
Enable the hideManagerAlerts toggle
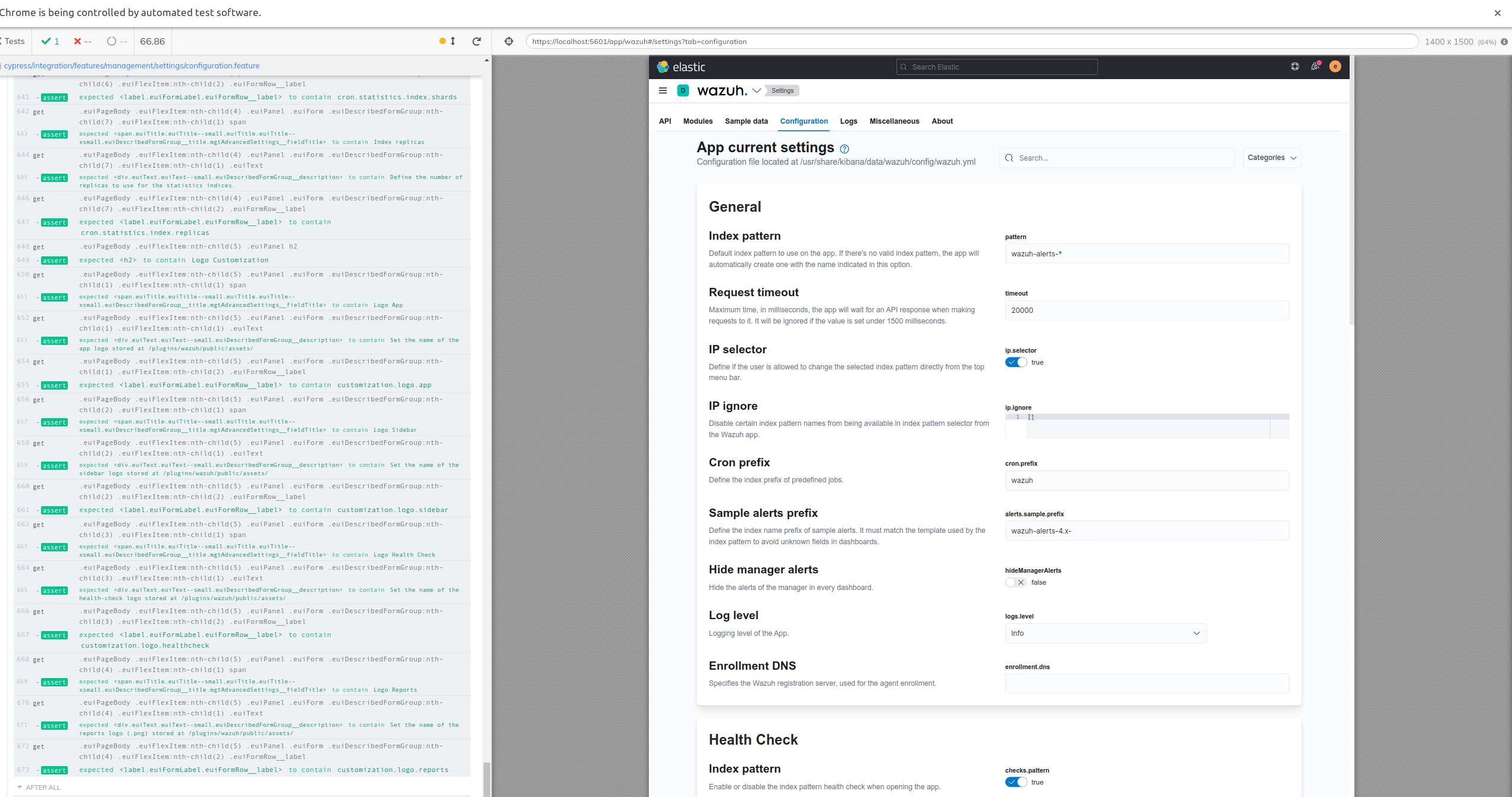[x=1015, y=582]
